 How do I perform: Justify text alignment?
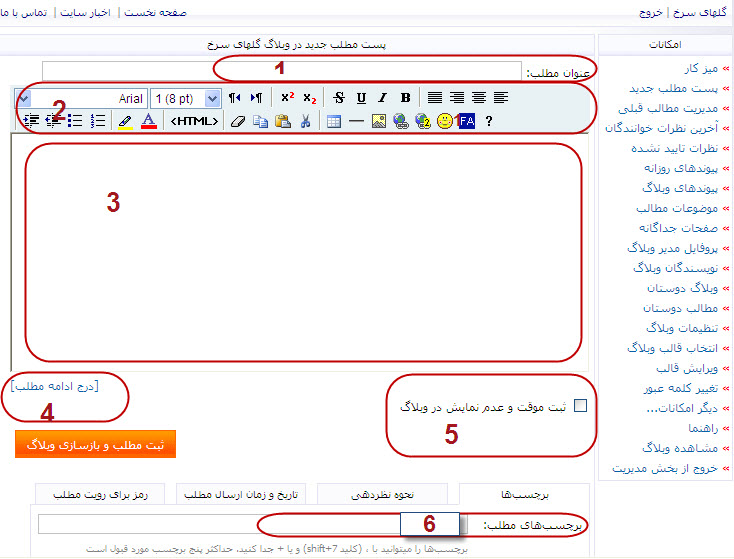(x=435, y=98)
